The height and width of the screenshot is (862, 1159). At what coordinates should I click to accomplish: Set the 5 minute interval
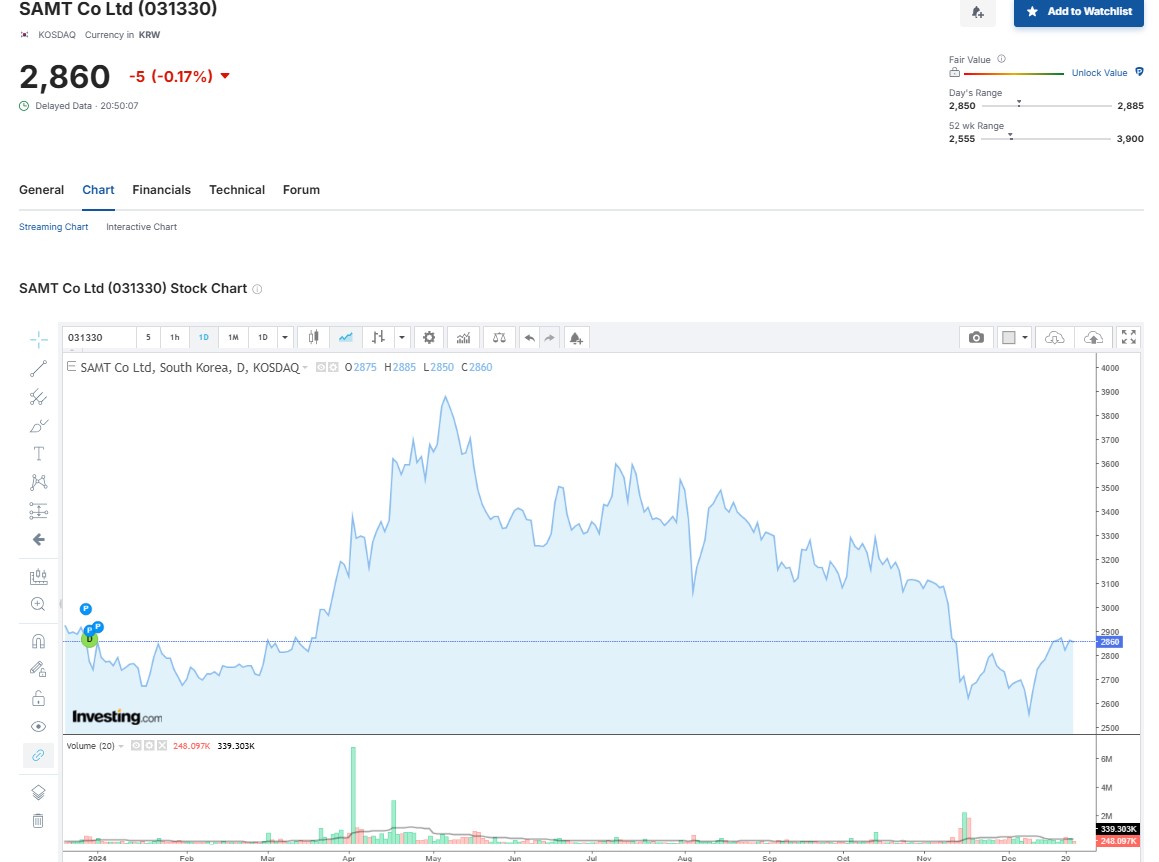[x=148, y=337]
